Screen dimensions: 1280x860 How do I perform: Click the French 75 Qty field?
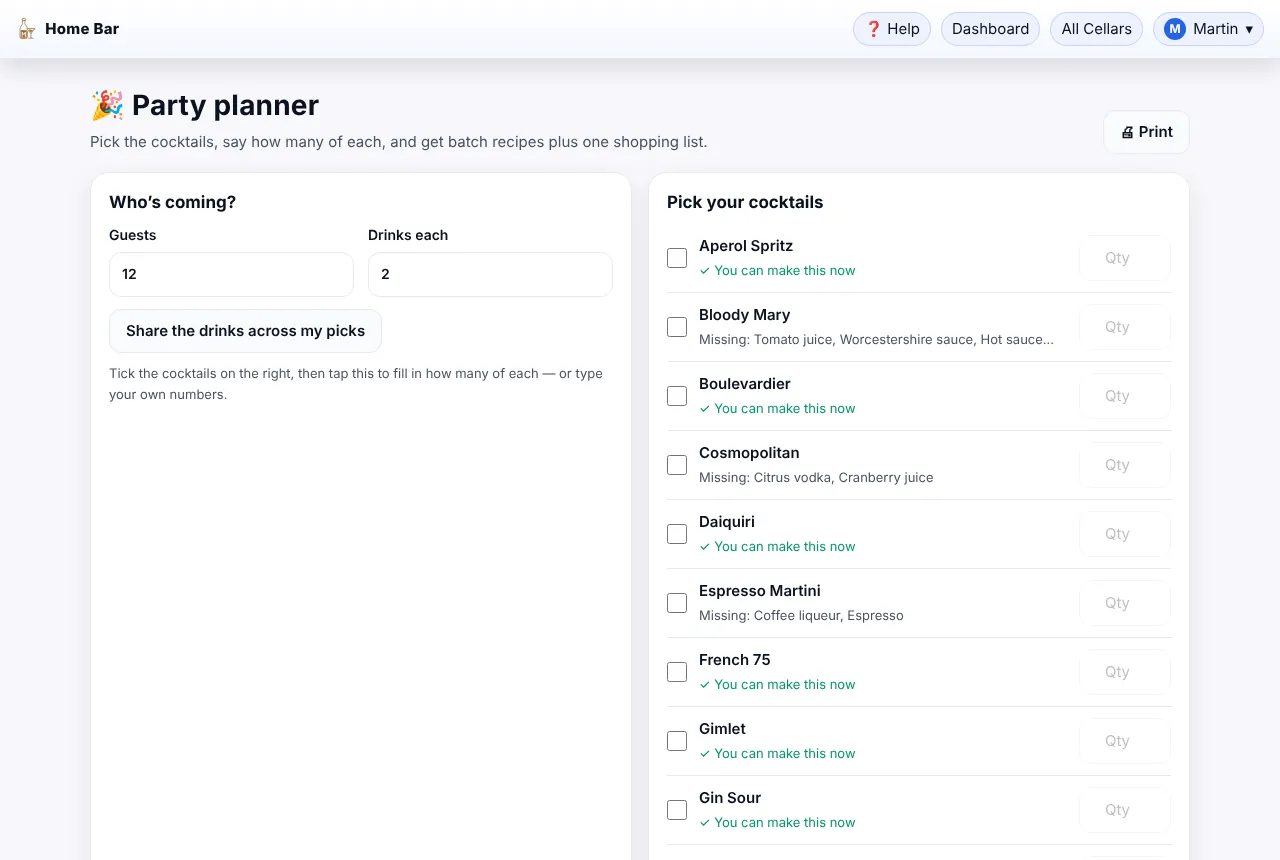pos(1125,672)
